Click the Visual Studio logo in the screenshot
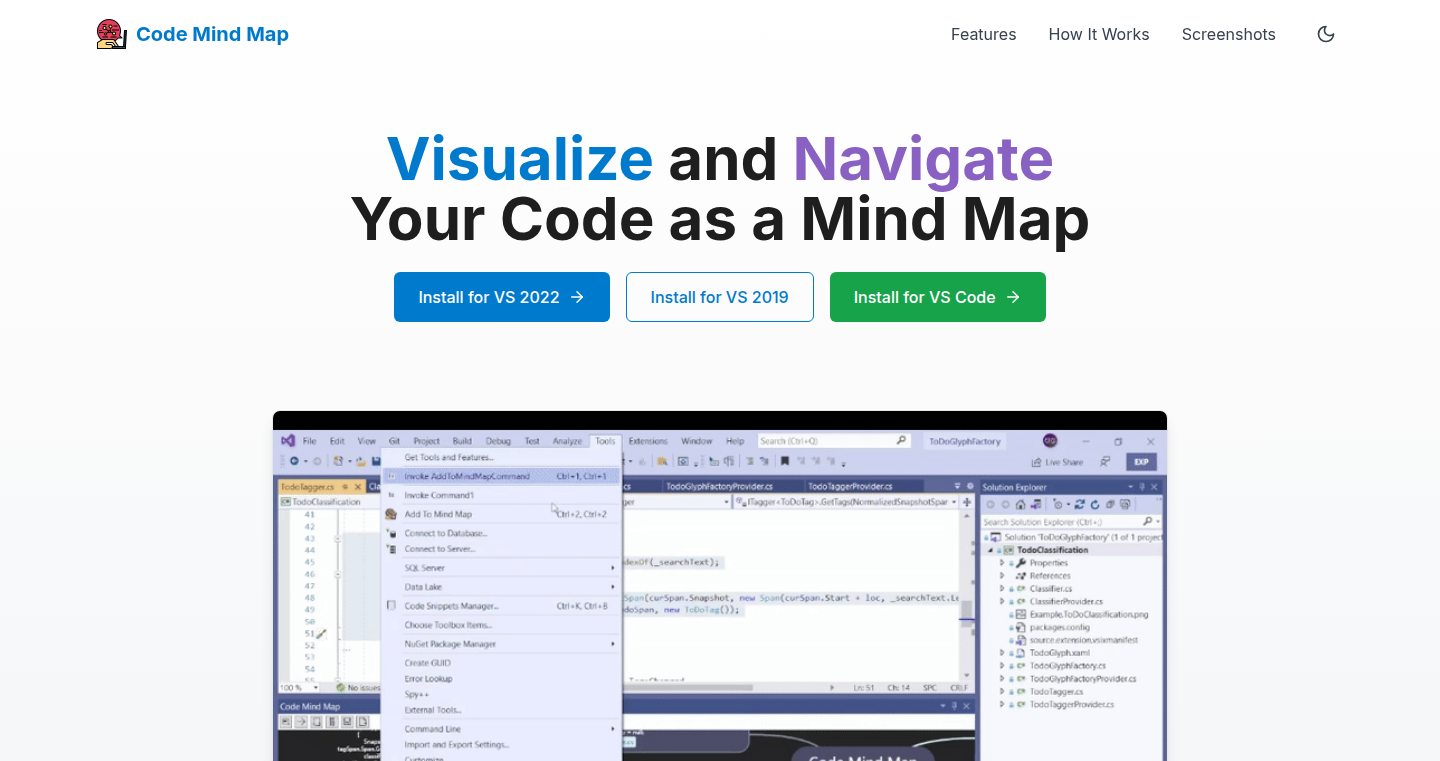This screenshot has width=1440, height=761. pos(288,440)
